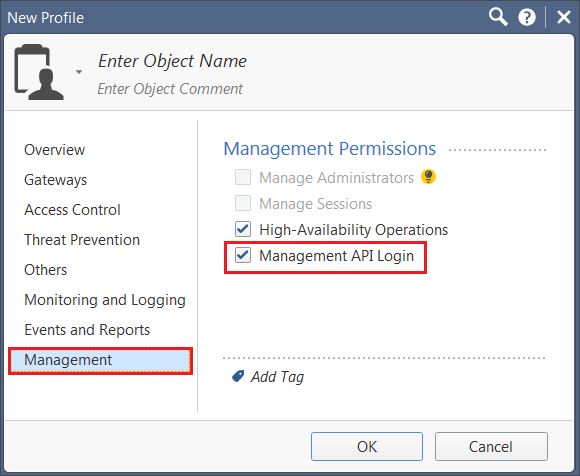Select Access Control in the sidebar
The width and height of the screenshot is (580, 476).
(x=72, y=210)
